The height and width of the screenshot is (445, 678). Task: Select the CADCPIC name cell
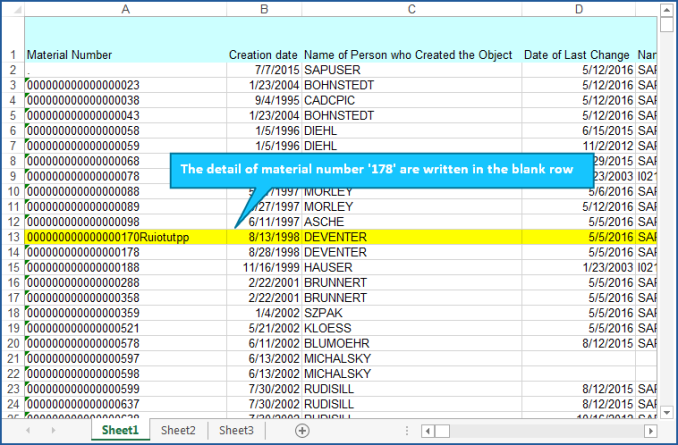pyautogui.click(x=412, y=100)
